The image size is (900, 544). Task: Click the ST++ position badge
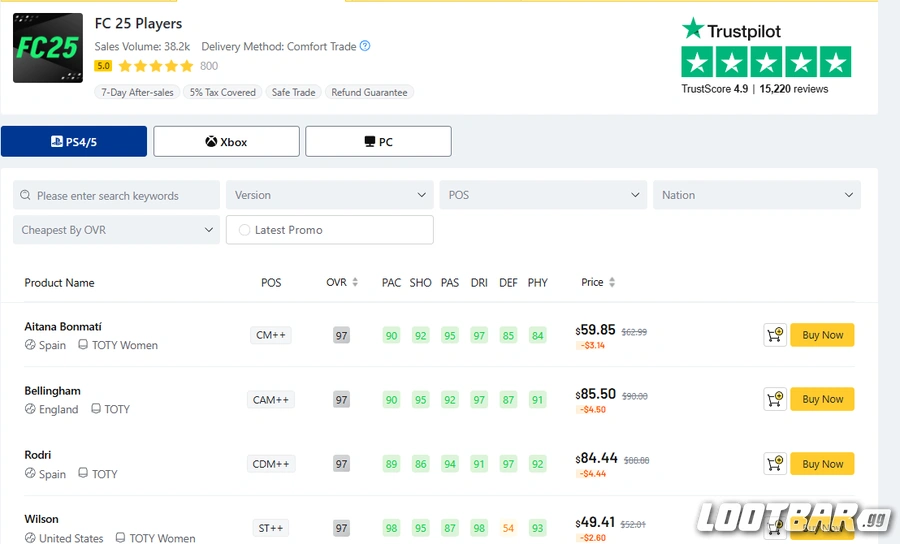point(270,528)
